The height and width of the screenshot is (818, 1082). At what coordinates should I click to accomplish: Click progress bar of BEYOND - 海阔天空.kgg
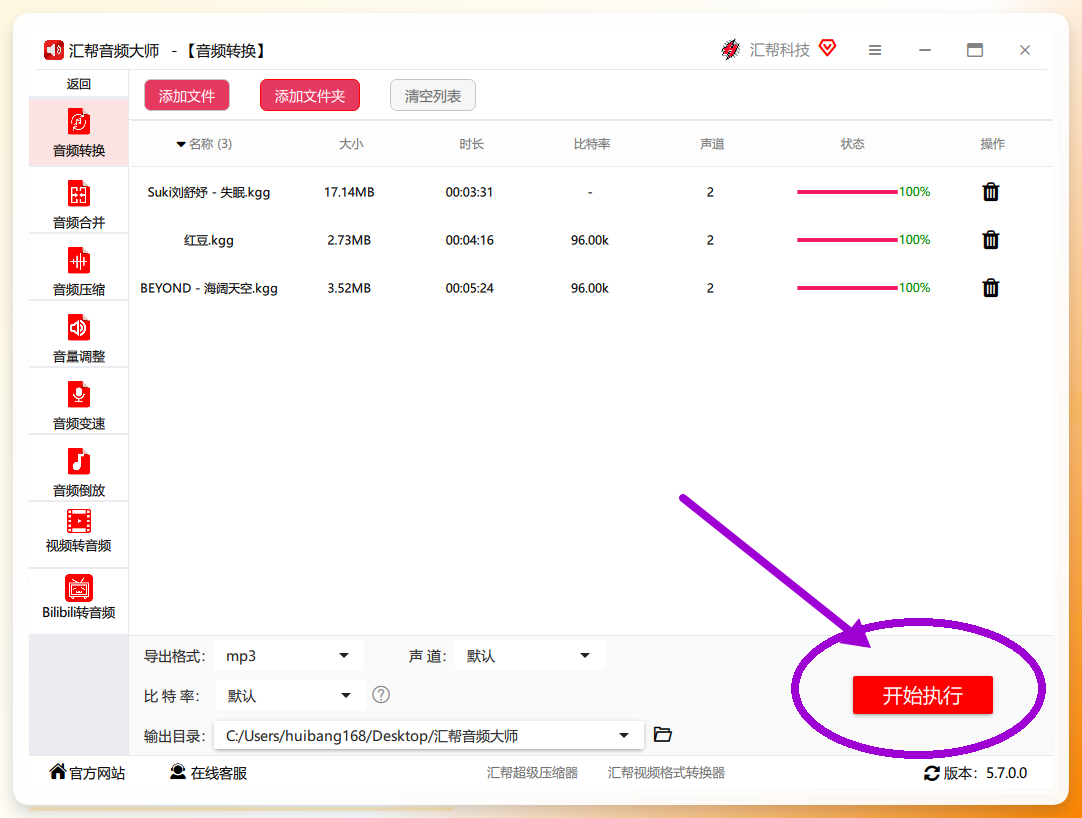(847, 288)
